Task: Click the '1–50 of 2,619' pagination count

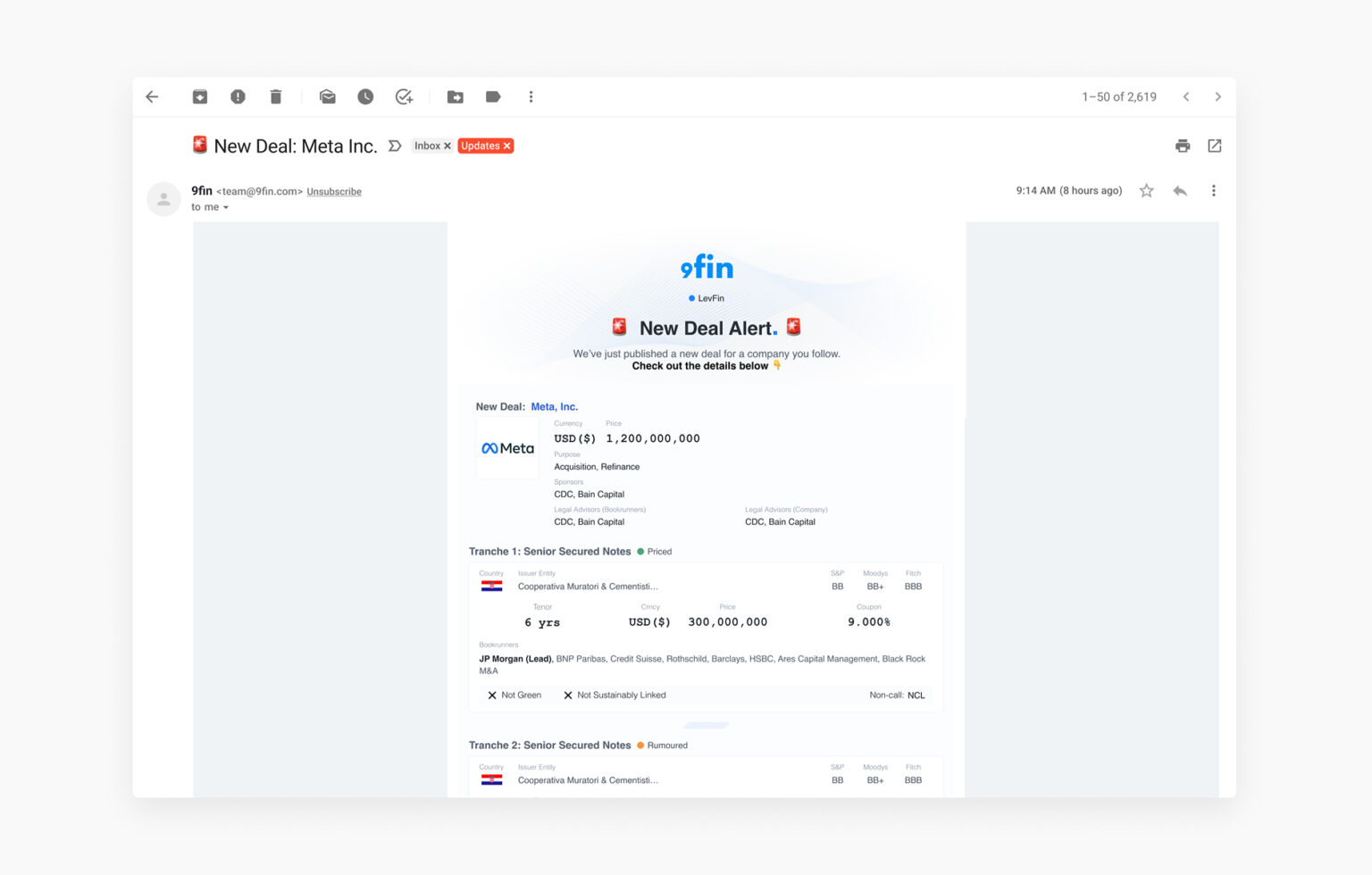Action: [1119, 96]
